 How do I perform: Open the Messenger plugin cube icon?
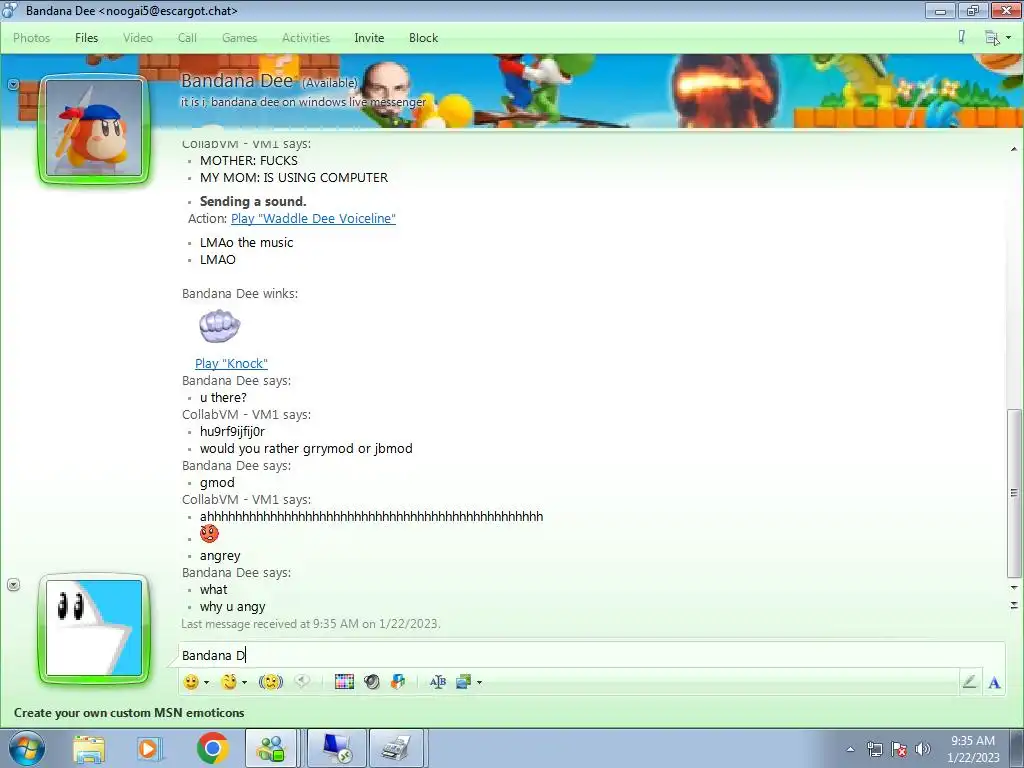398,682
